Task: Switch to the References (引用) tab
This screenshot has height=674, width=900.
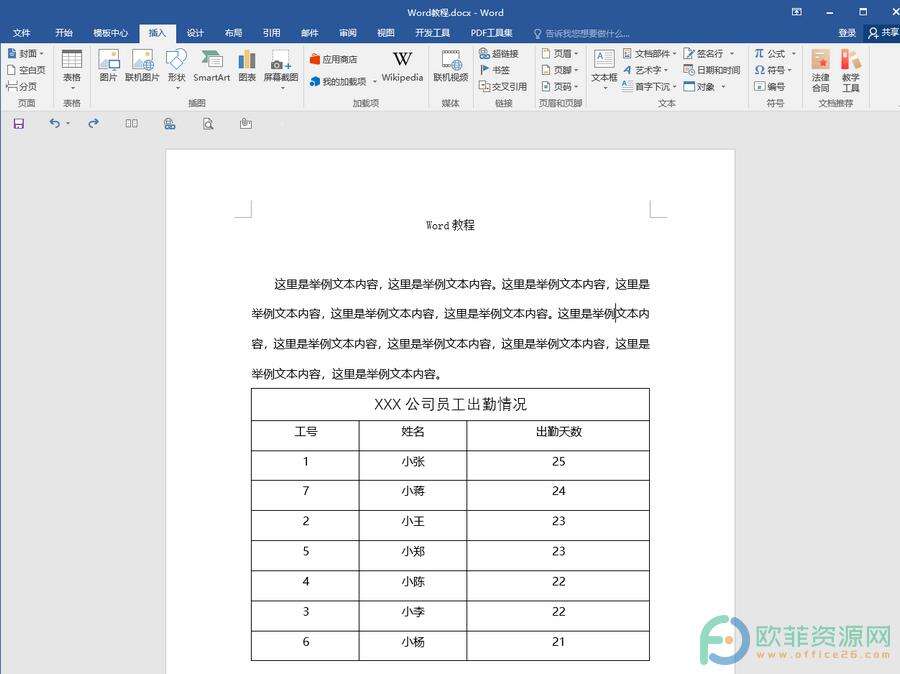Action: (x=271, y=33)
